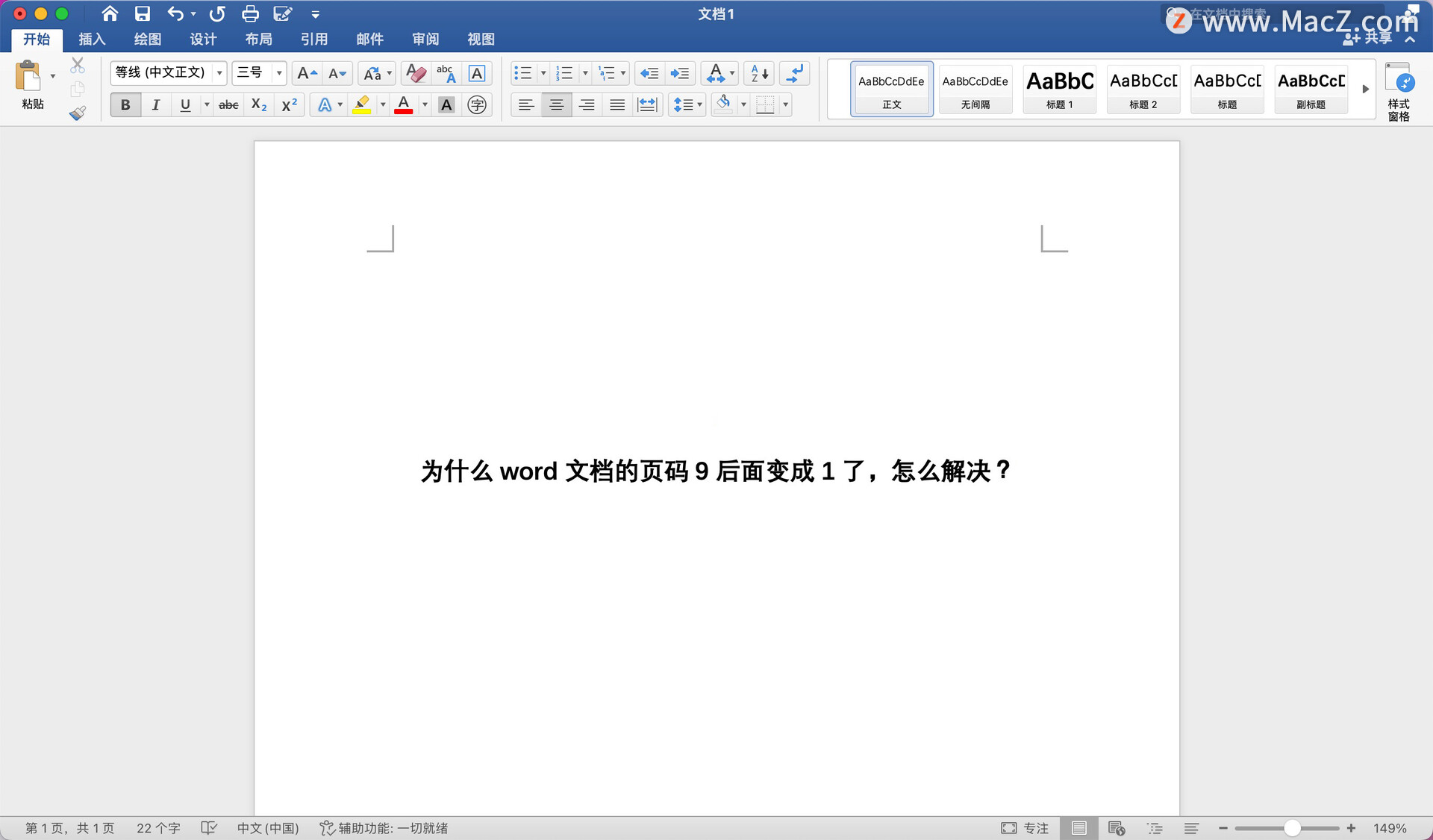Apply red font color

coord(404,105)
